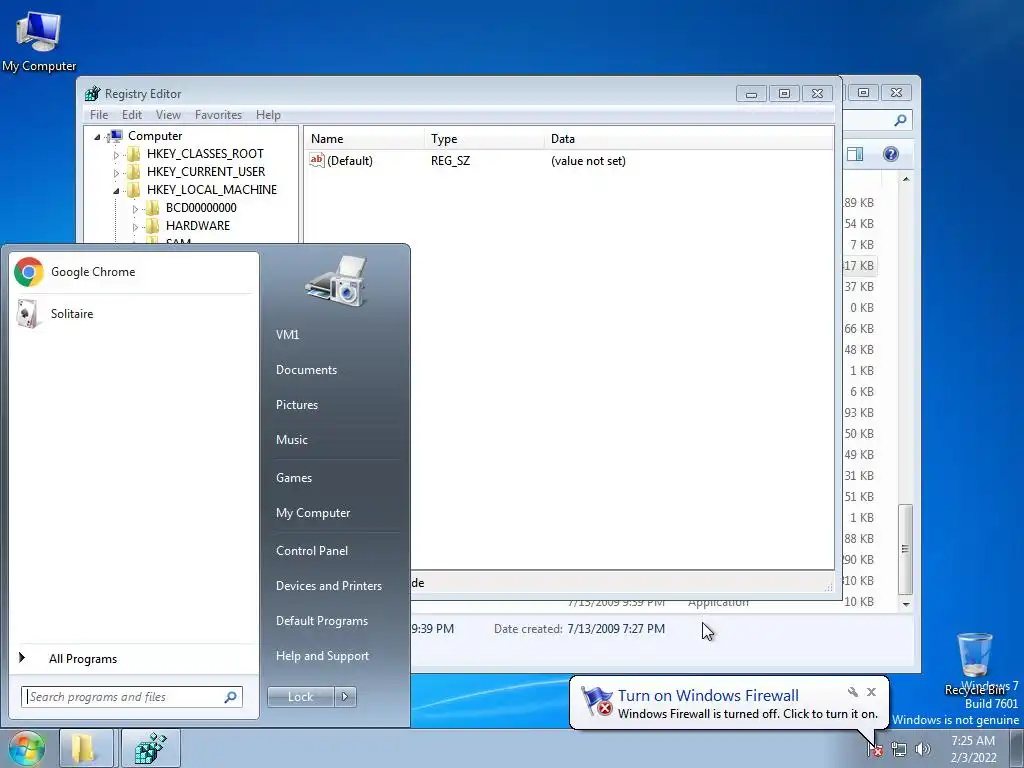Click the Registry Editor title bar icon
Viewport: 1024px width, 768px height.
(x=93, y=93)
